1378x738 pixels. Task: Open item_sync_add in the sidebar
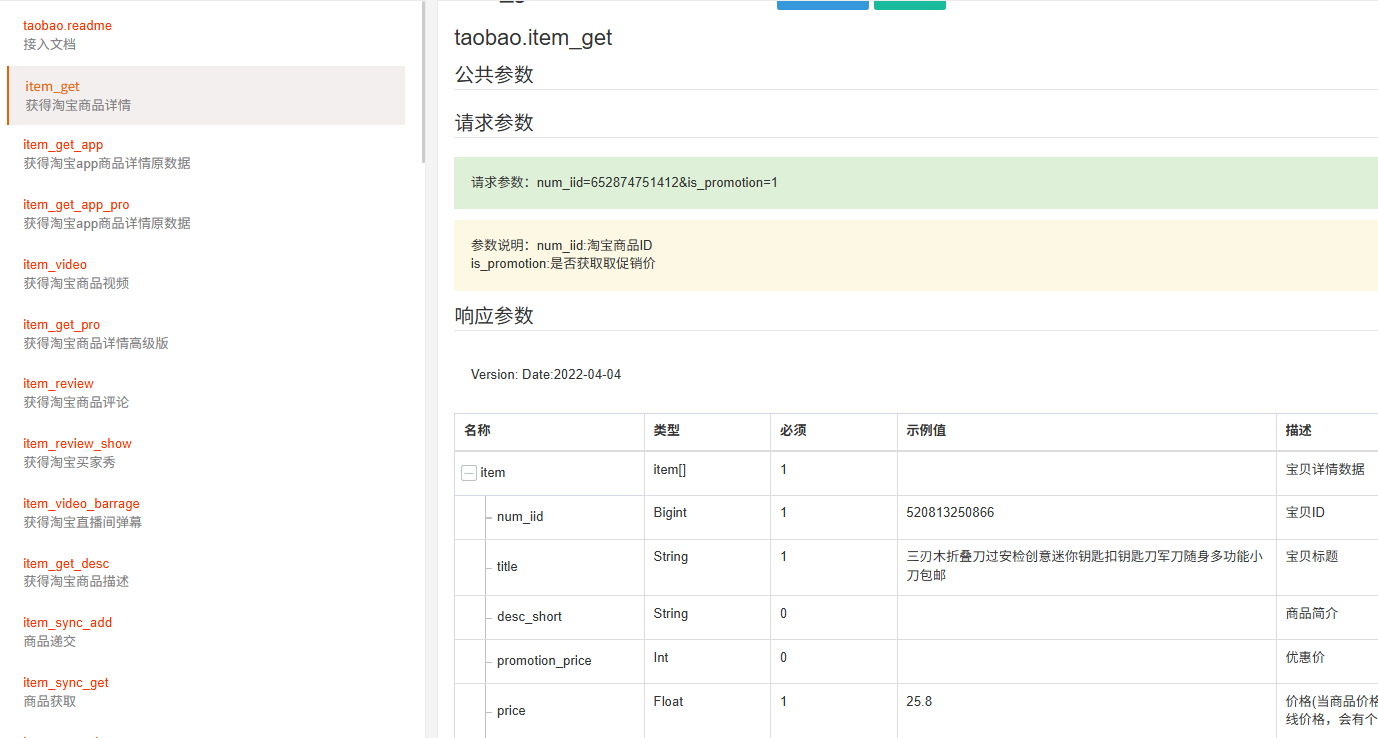click(x=68, y=623)
